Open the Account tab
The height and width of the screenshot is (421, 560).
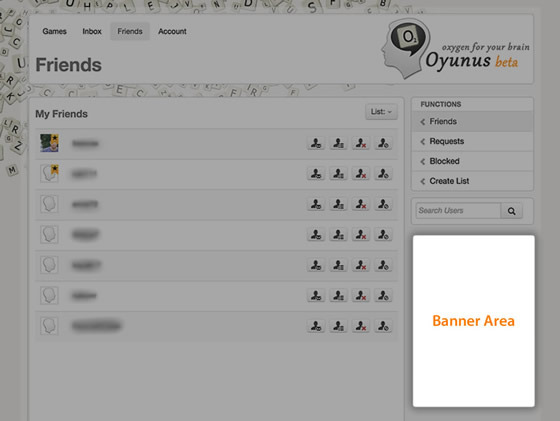click(172, 31)
